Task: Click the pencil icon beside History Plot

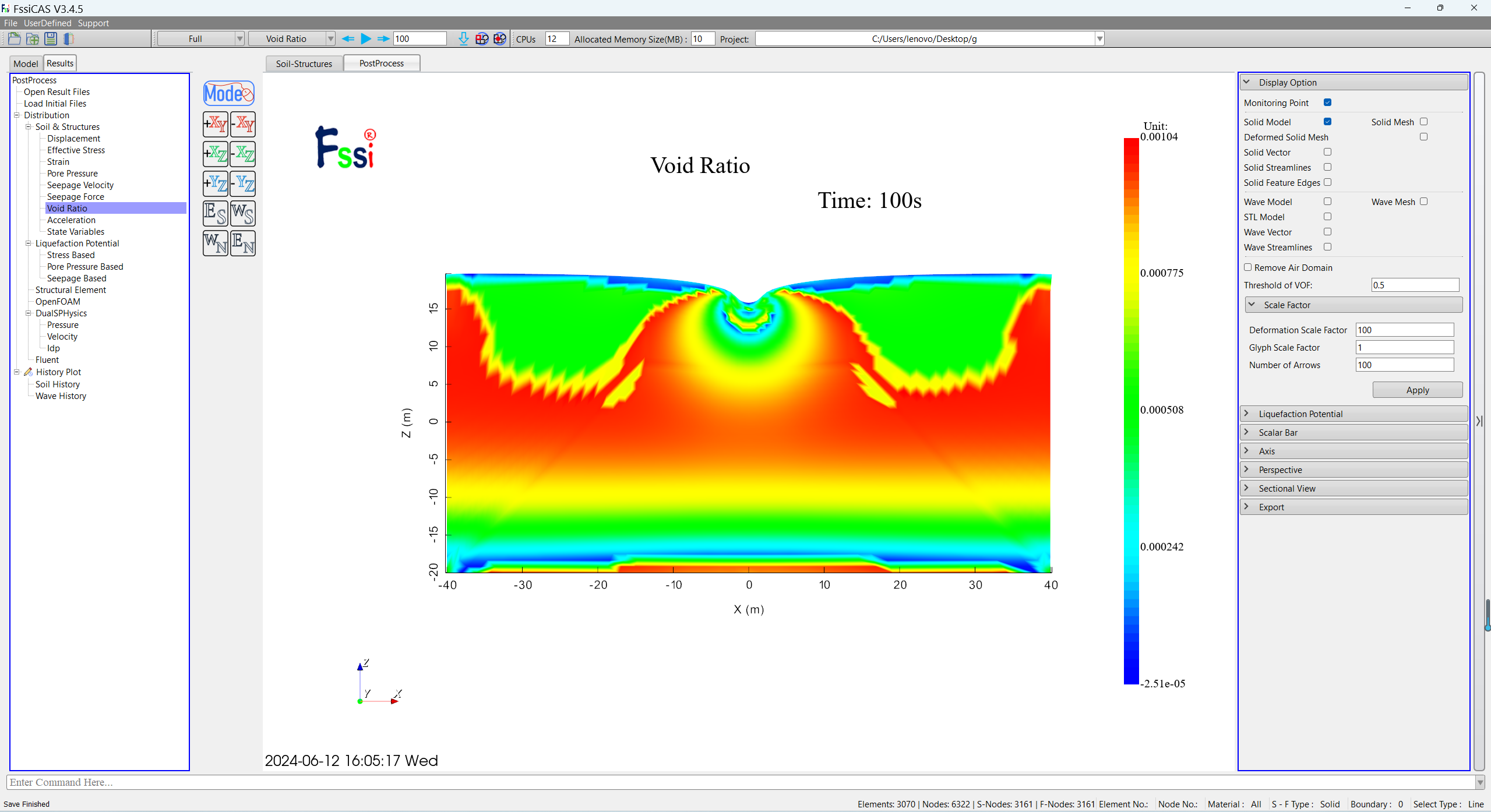Action: pyautogui.click(x=28, y=372)
